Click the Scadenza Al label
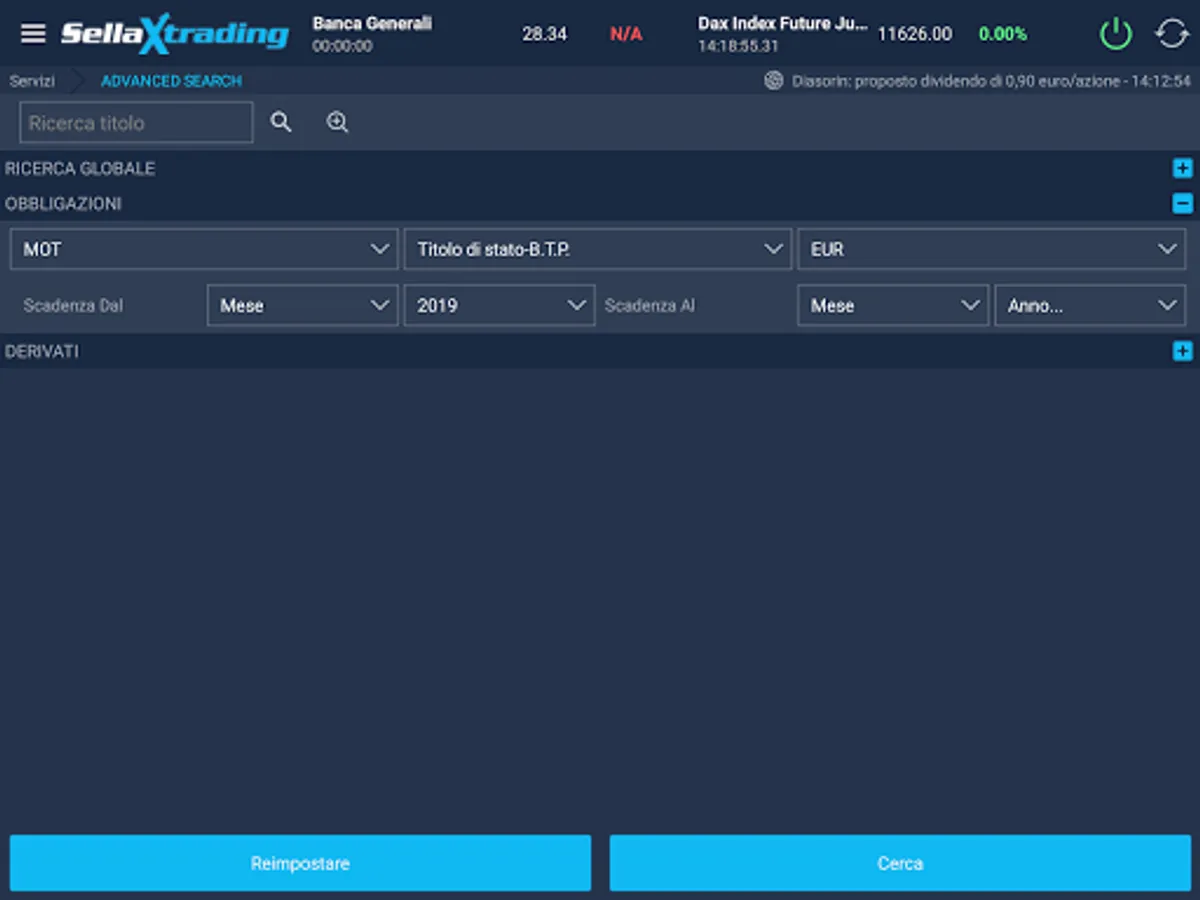The image size is (1200, 900). tap(650, 305)
